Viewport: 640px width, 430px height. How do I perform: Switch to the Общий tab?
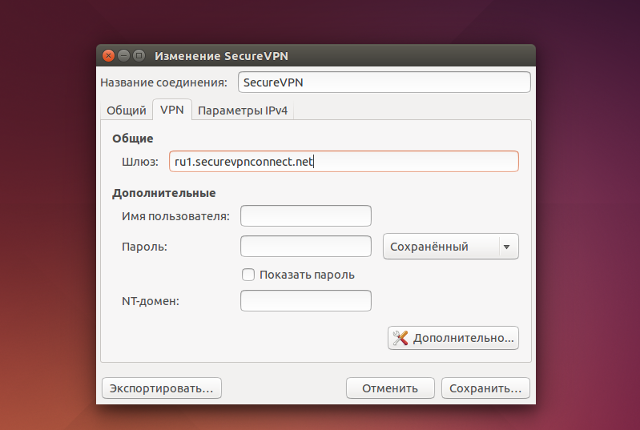pos(126,110)
